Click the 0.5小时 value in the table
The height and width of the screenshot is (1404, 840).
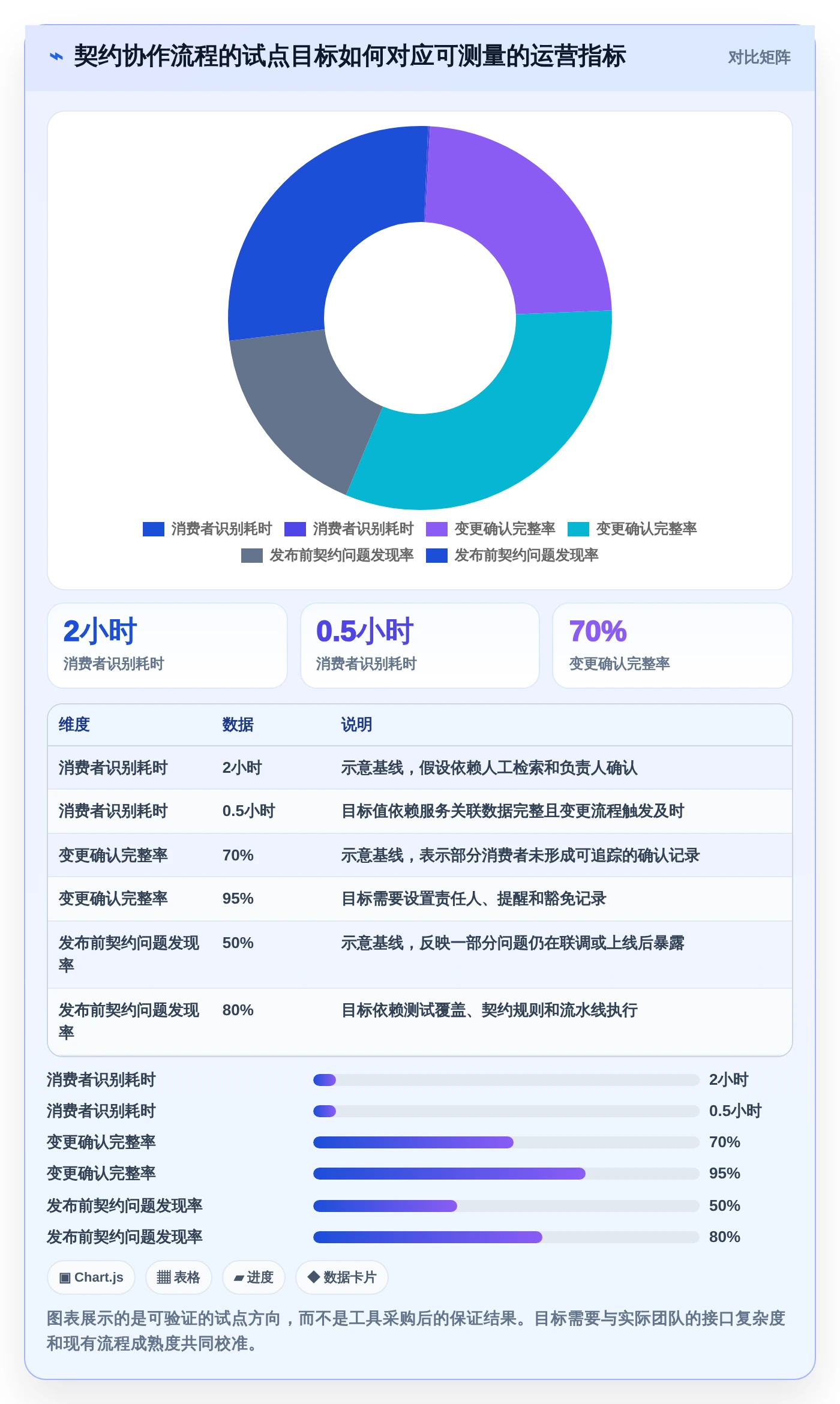pos(249,811)
